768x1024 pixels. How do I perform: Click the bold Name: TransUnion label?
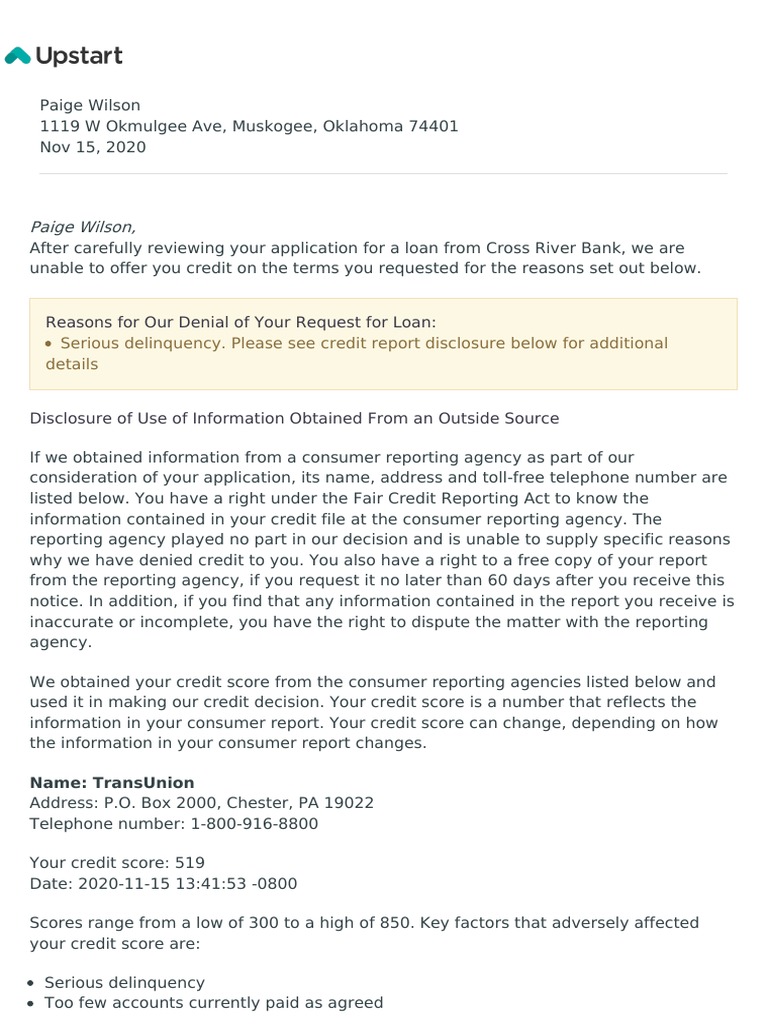pos(112,782)
